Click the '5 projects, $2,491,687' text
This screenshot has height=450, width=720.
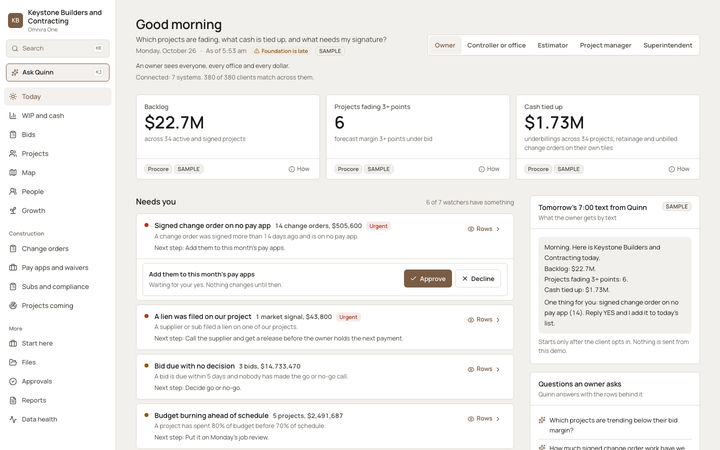tap(308, 416)
